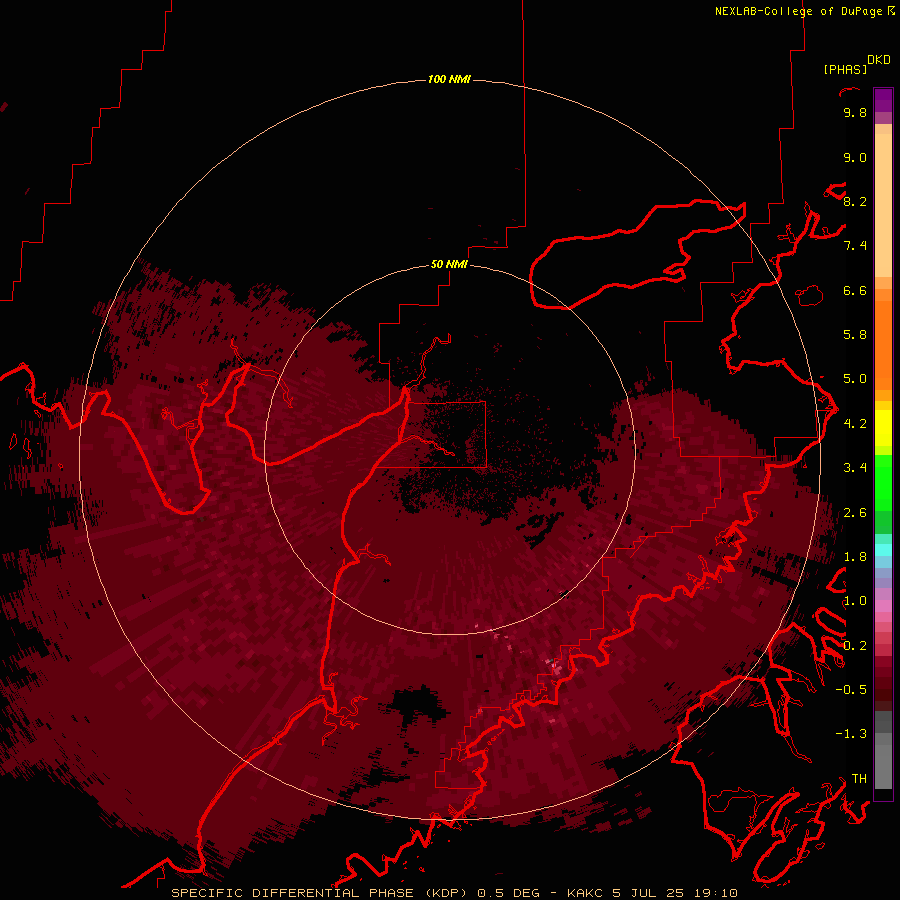Pick the pink segment of the color scale
The width and height of the screenshot is (900, 900).
point(883,606)
